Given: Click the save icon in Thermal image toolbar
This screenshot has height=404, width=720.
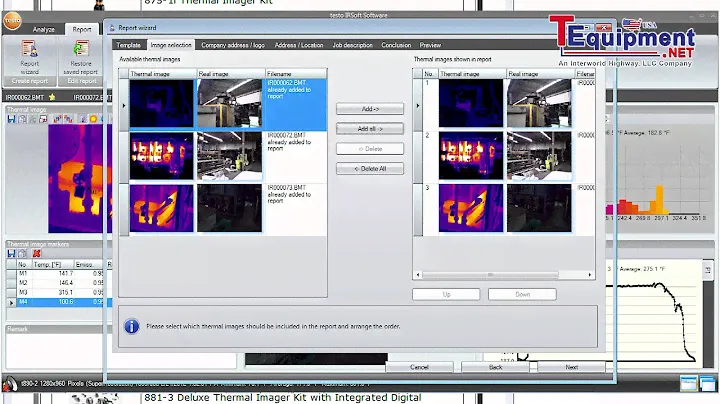Looking at the screenshot, I should click(x=11, y=119).
